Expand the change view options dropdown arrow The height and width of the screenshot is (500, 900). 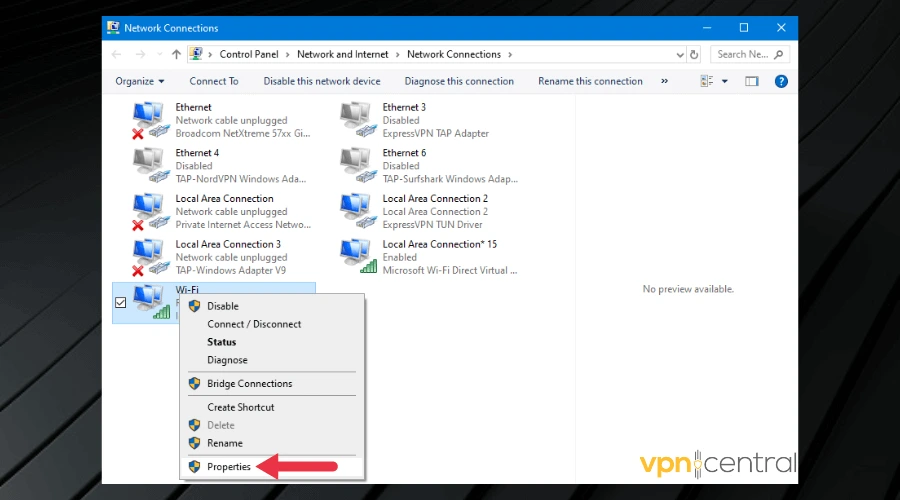pos(725,81)
